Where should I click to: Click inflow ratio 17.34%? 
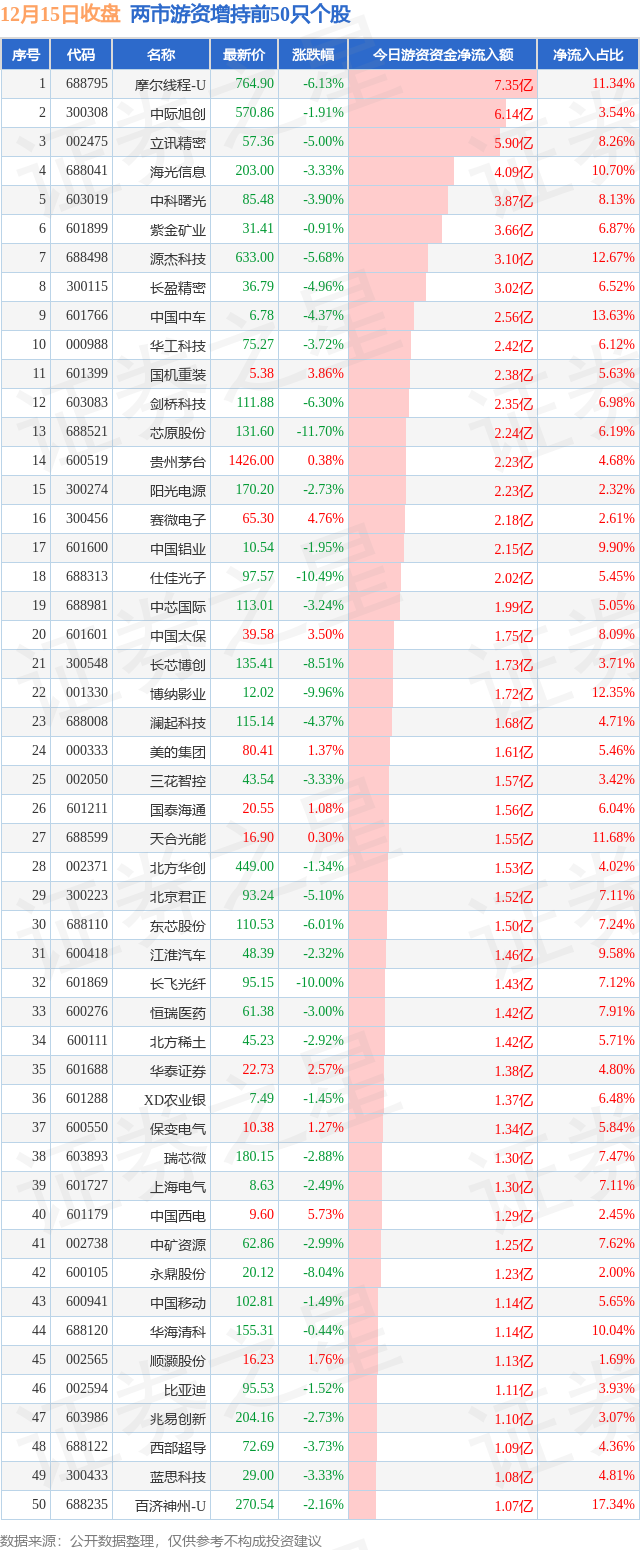pos(614,1505)
